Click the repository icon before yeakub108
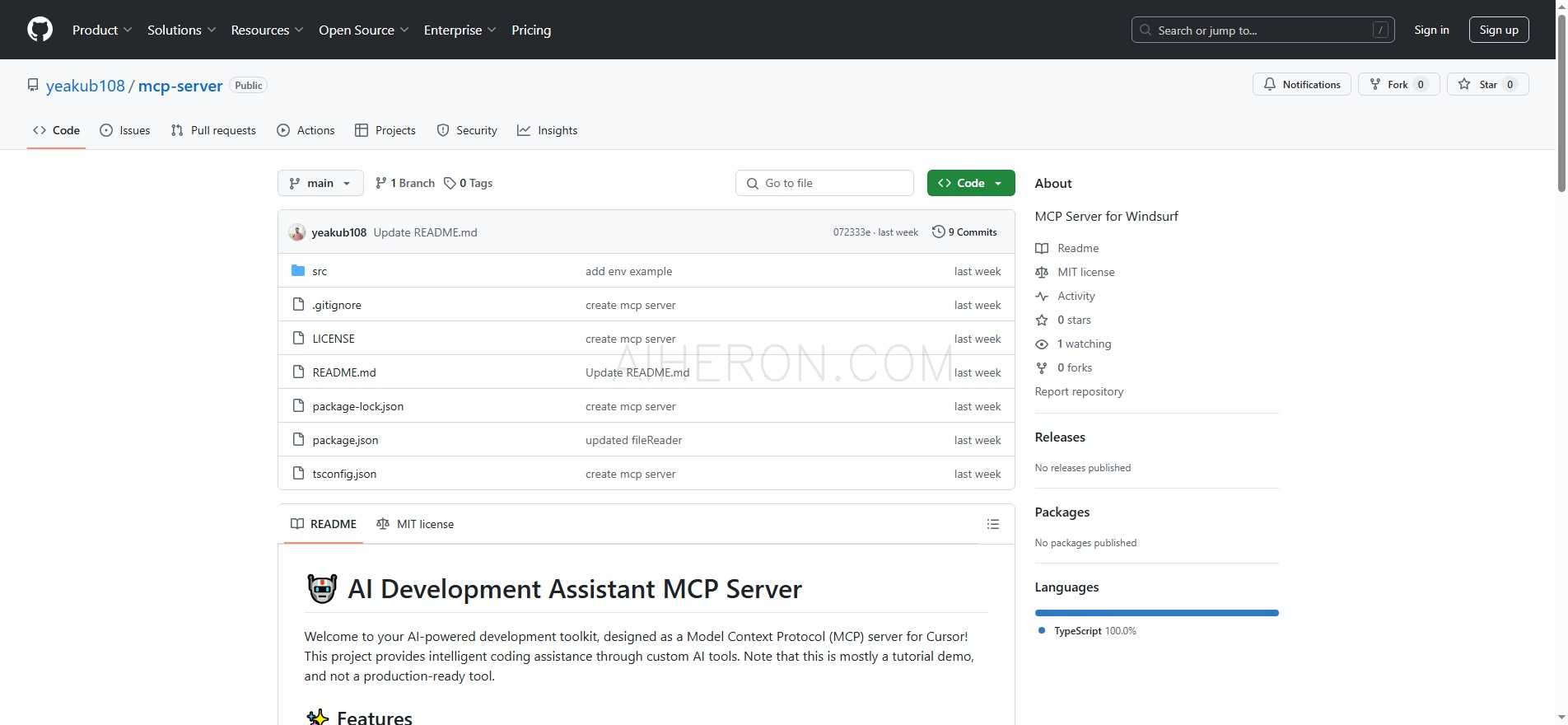This screenshot has height=725, width=1568. 33,86
